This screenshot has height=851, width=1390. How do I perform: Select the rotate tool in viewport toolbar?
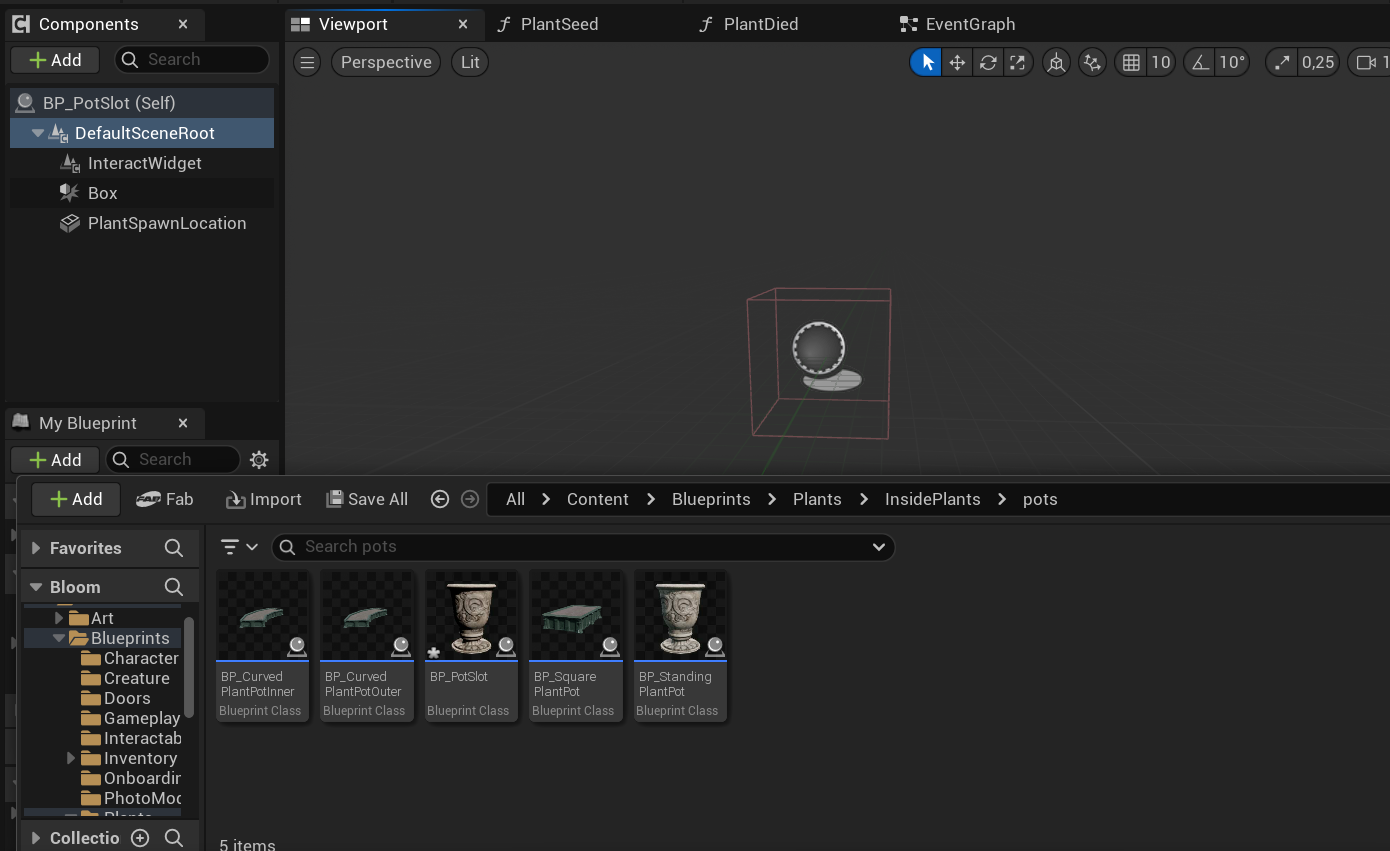tap(987, 63)
